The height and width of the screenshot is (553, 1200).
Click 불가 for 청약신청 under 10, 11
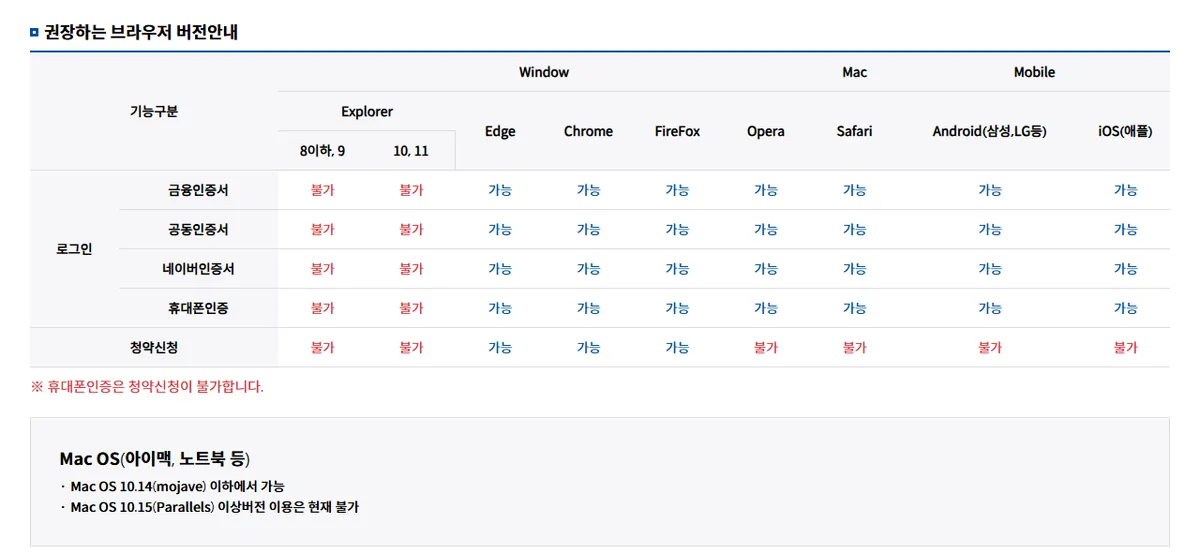coord(411,347)
